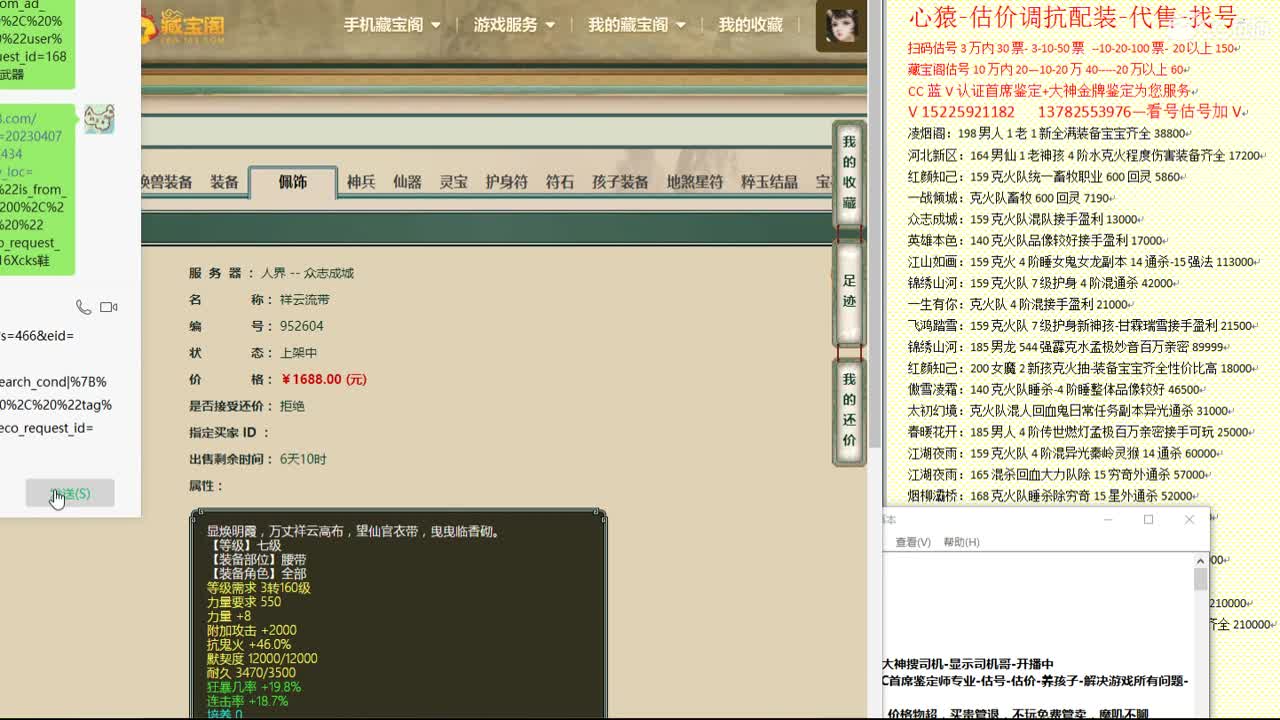Open the 灵宝 tab

(x=453, y=182)
